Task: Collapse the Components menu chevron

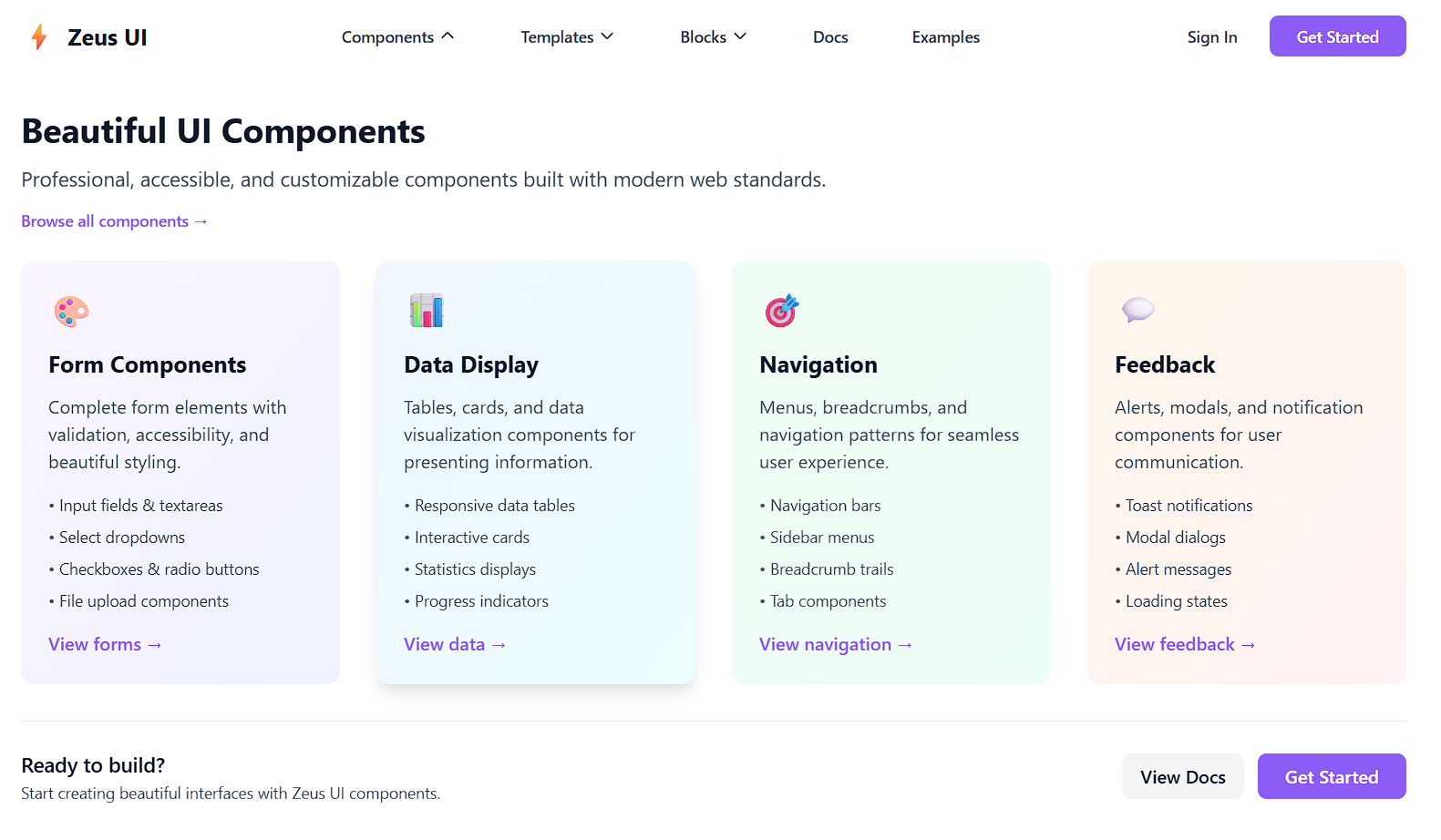Action: 448,36
